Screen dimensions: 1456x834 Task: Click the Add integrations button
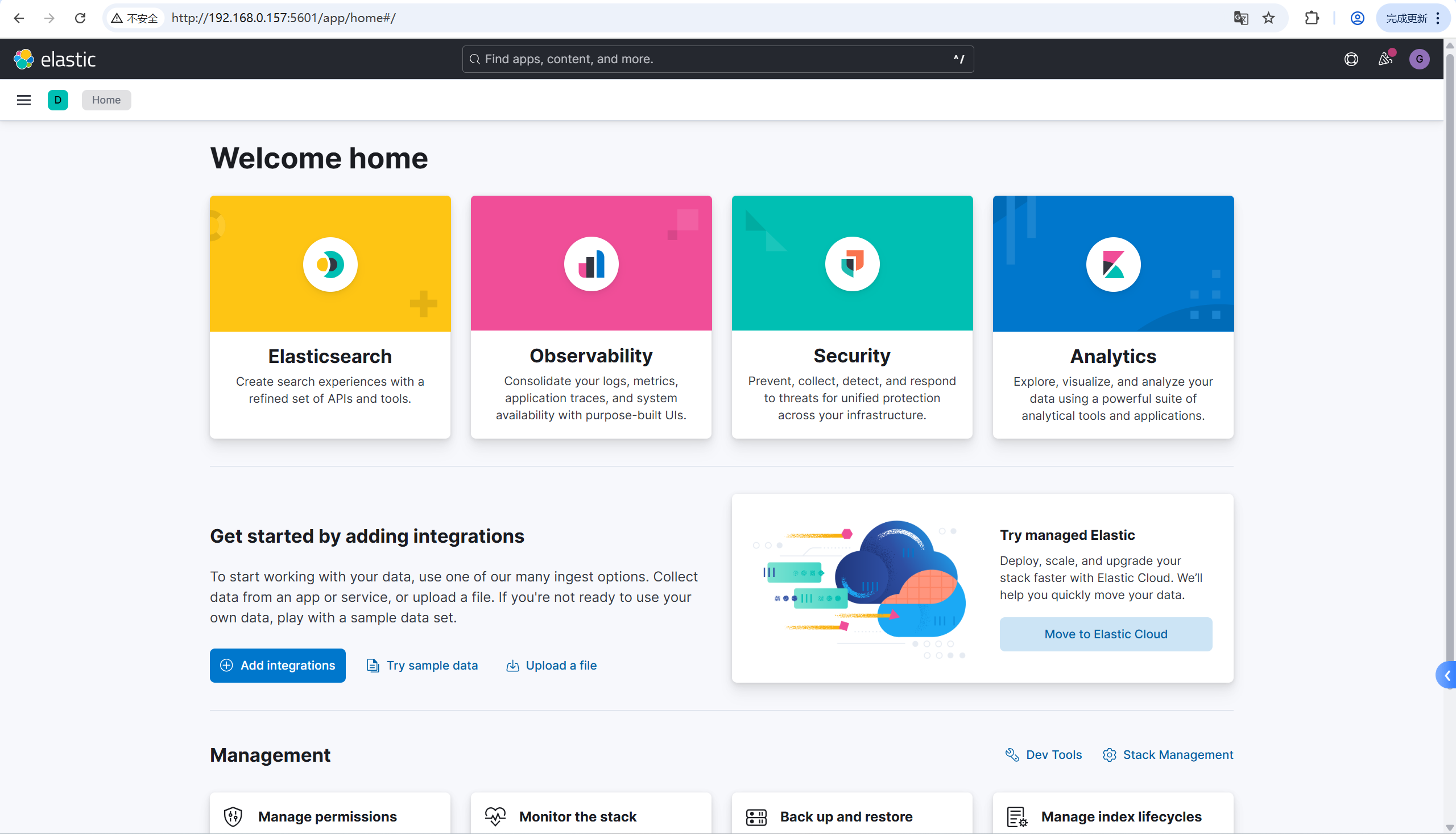pos(277,665)
